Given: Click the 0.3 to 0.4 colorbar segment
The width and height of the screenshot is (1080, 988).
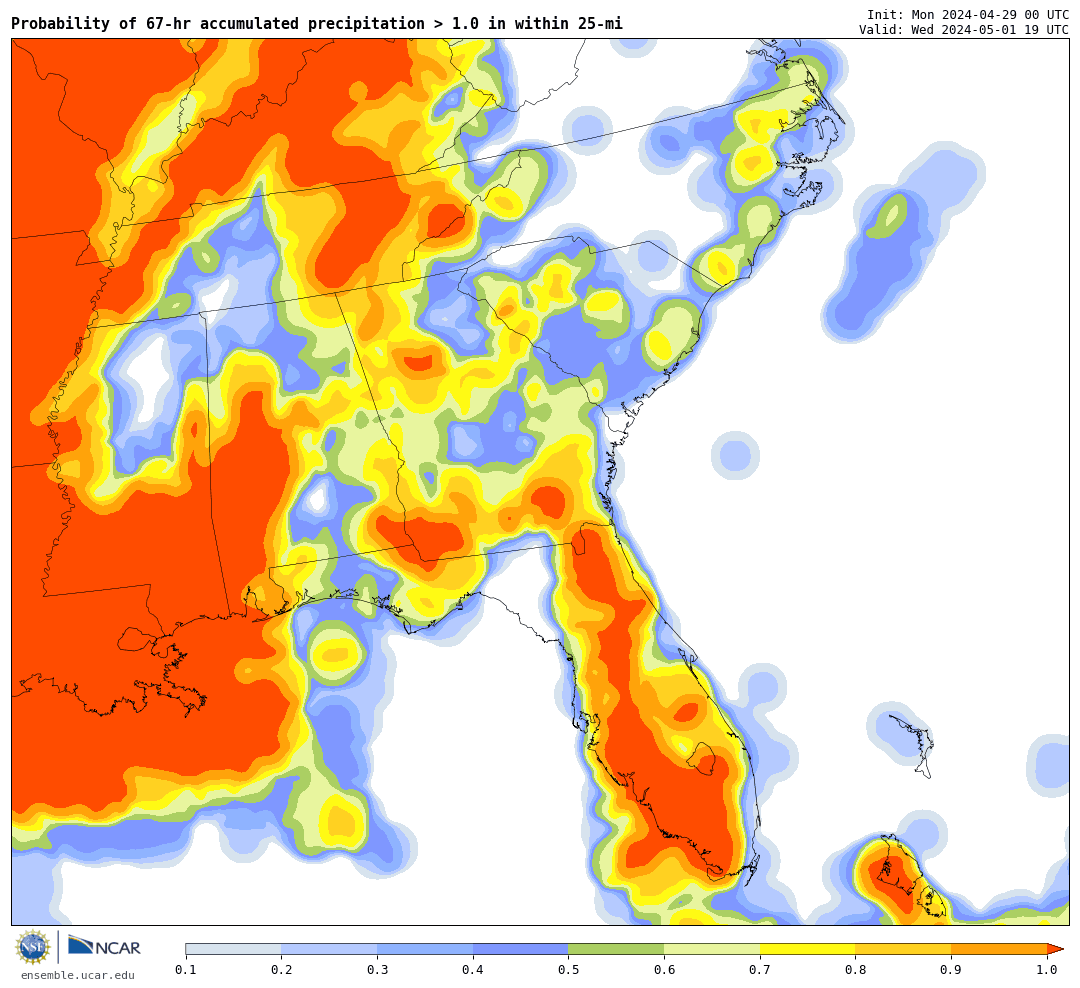Looking at the screenshot, I should 425,949.
